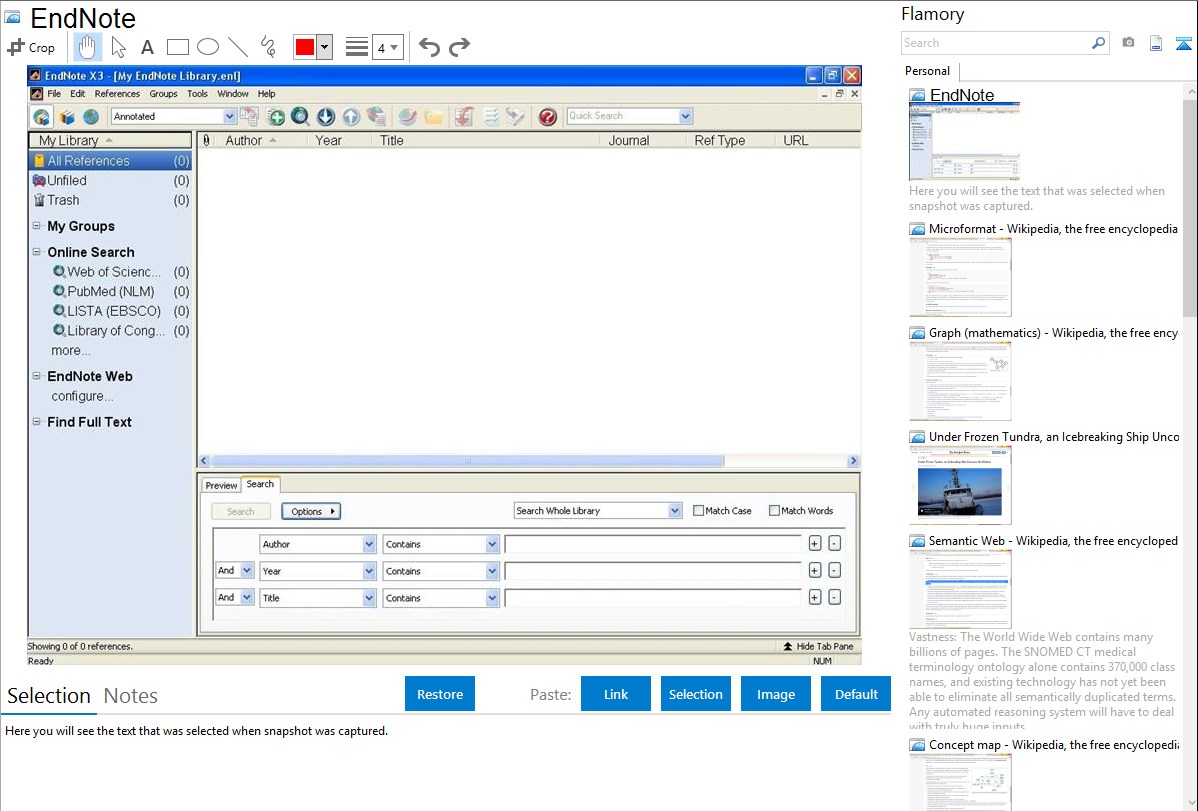This screenshot has height=811, width=1198.
Task: Select the straight line tool
Action: pos(238,47)
